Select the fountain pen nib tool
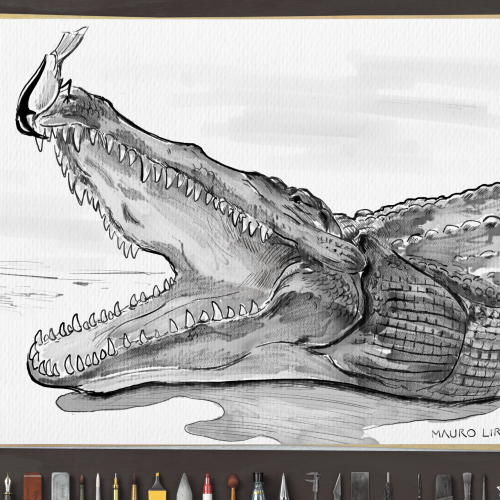 click(7, 486)
